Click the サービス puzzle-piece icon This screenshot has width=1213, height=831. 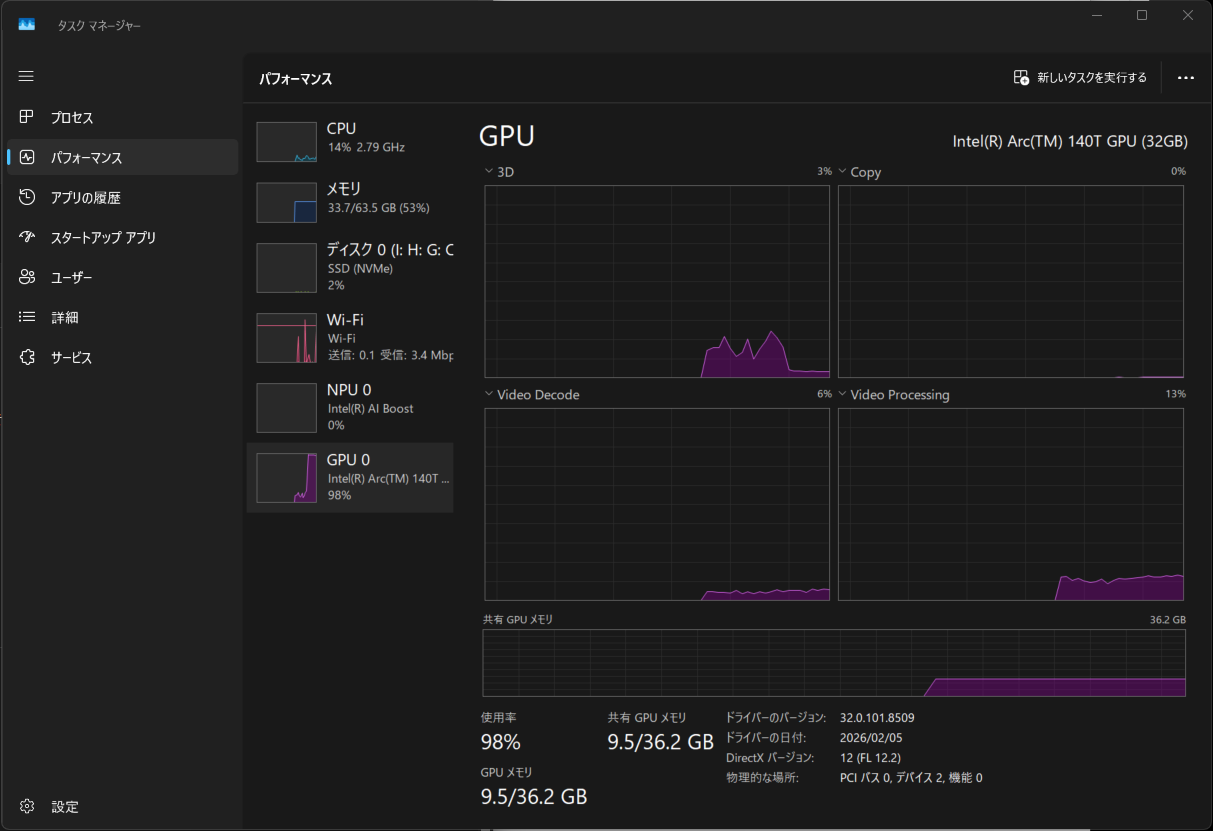click(x=27, y=357)
